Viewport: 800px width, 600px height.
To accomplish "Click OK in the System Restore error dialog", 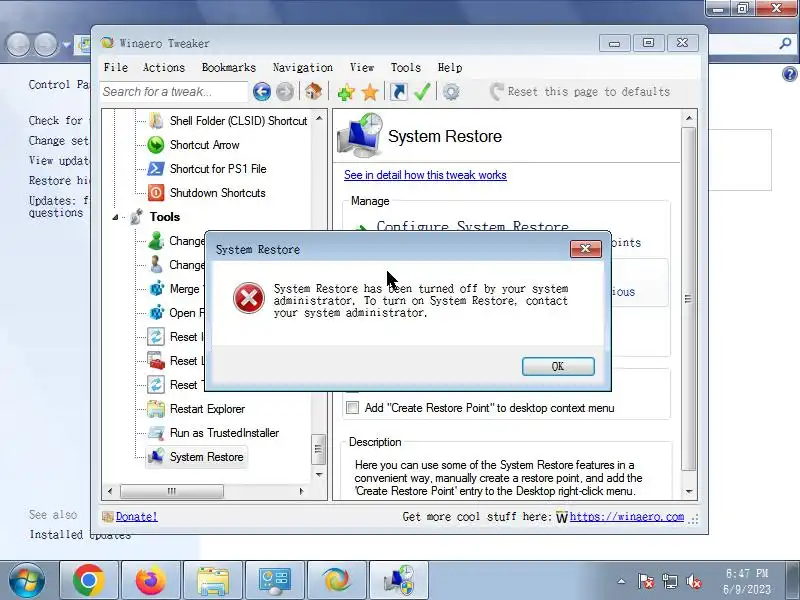I will [x=558, y=366].
